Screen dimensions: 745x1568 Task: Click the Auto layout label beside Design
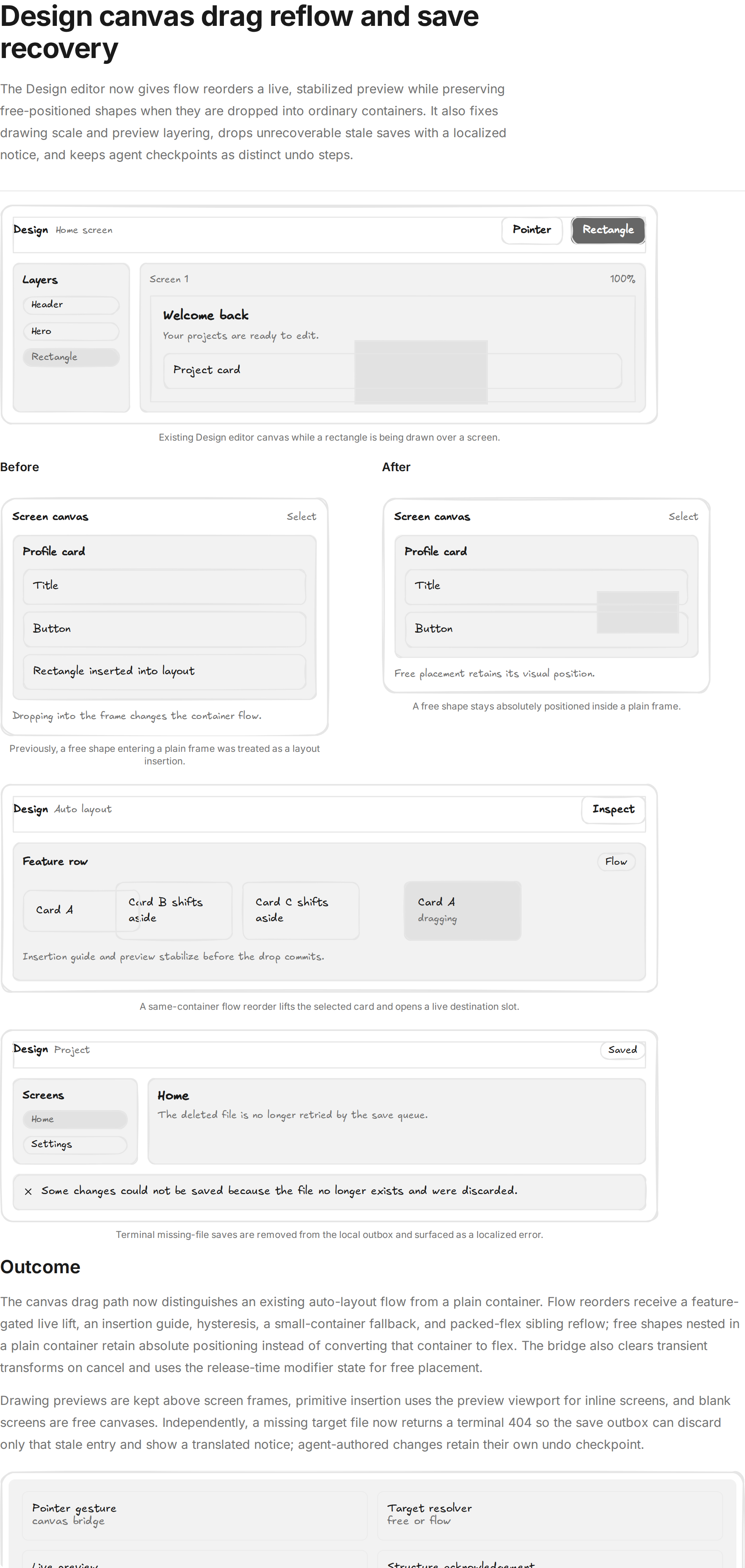[83, 809]
